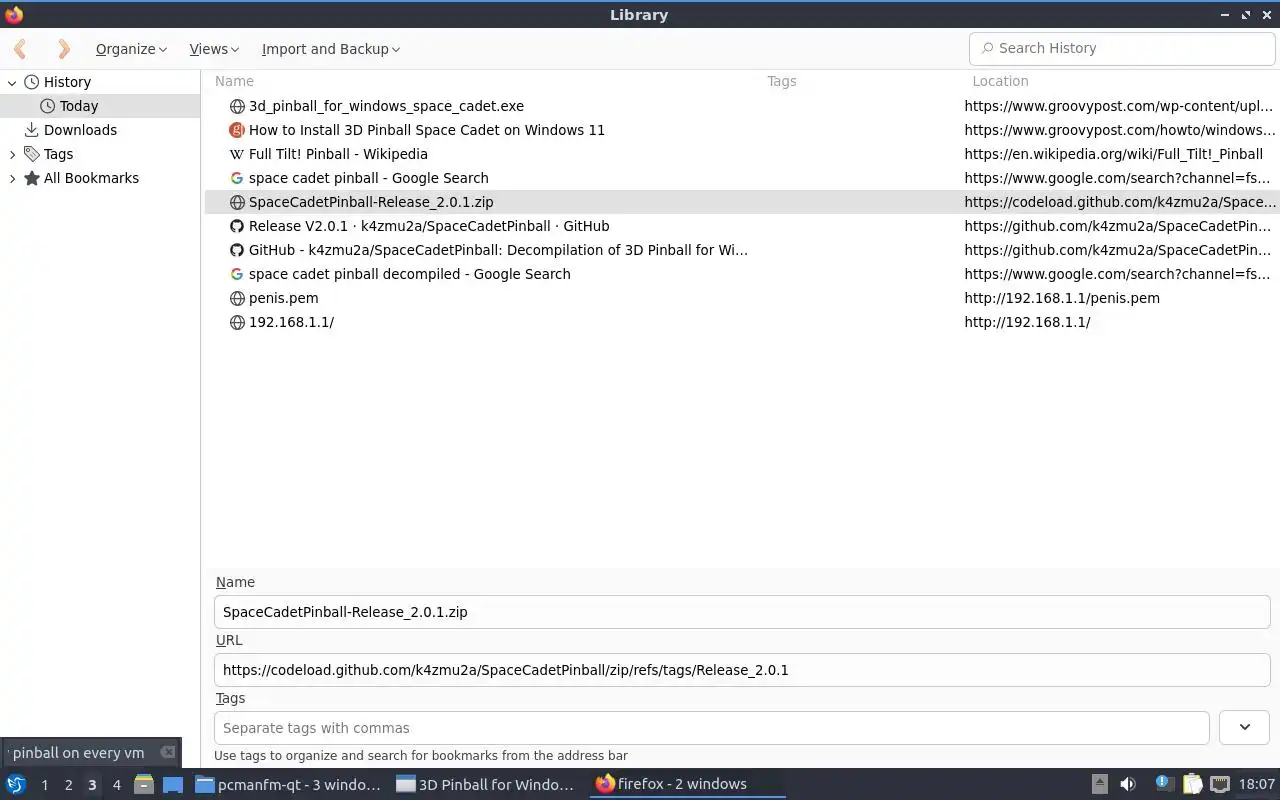1280x800 pixels.
Task: Click the Downloads arrow icon in sidebar
Action: coord(32,130)
